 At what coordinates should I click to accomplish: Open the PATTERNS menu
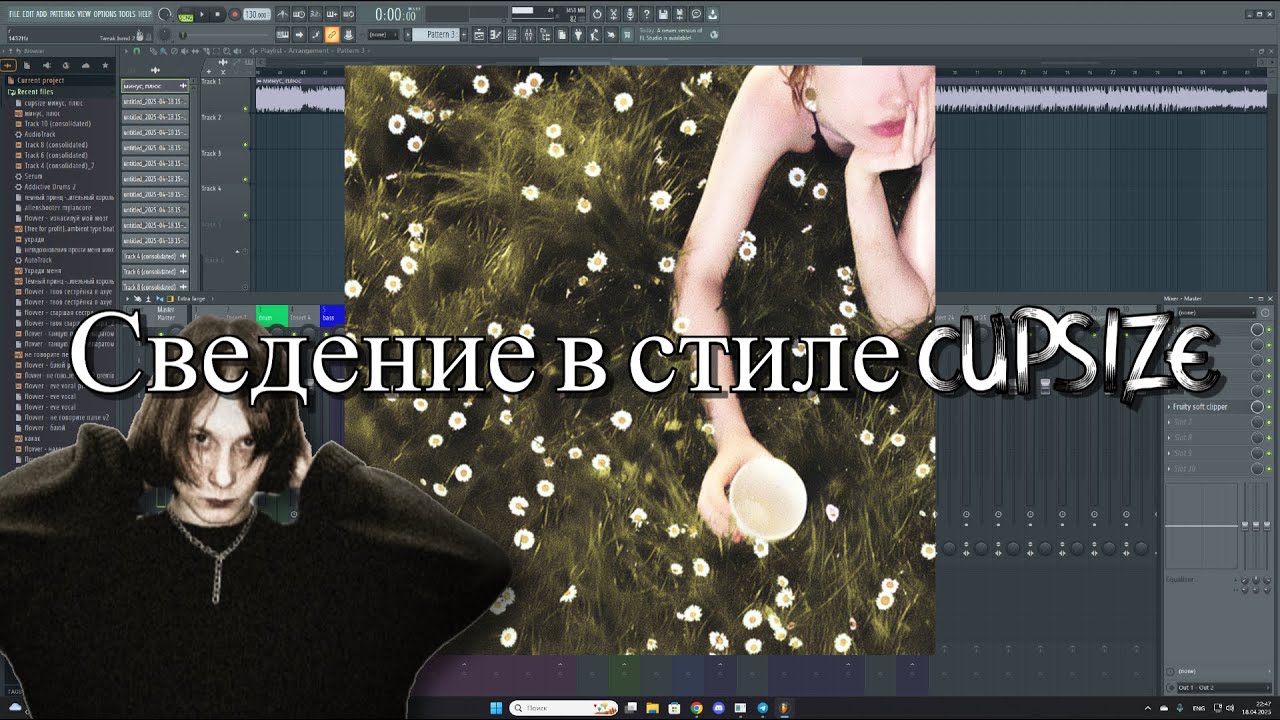tap(61, 14)
